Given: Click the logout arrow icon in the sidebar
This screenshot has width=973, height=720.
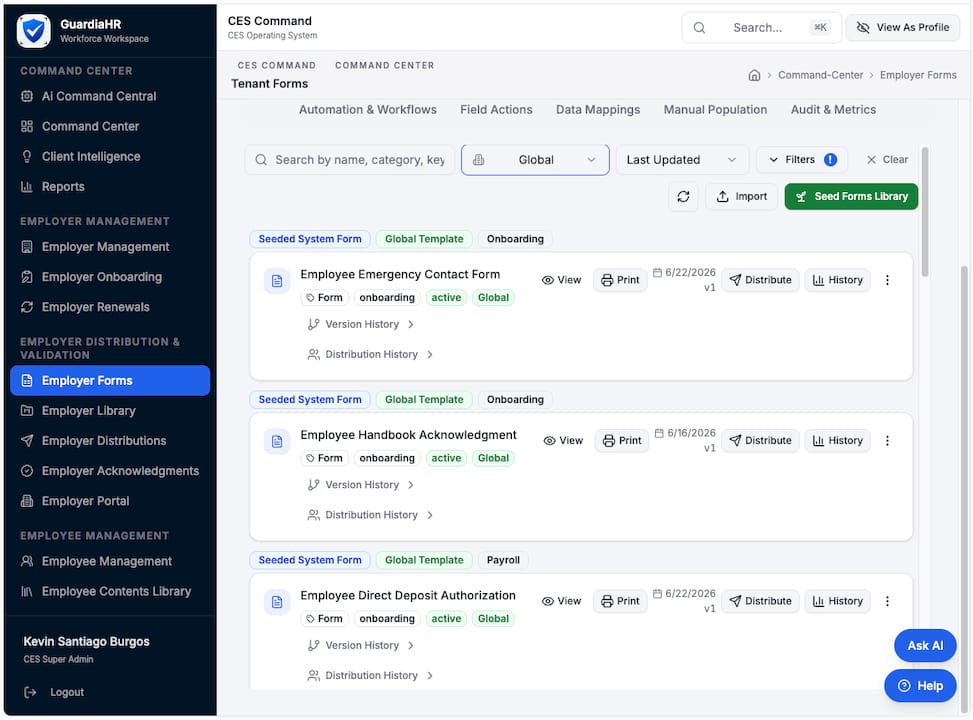Looking at the screenshot, I should pyautogui.click(x=30, y=692).
